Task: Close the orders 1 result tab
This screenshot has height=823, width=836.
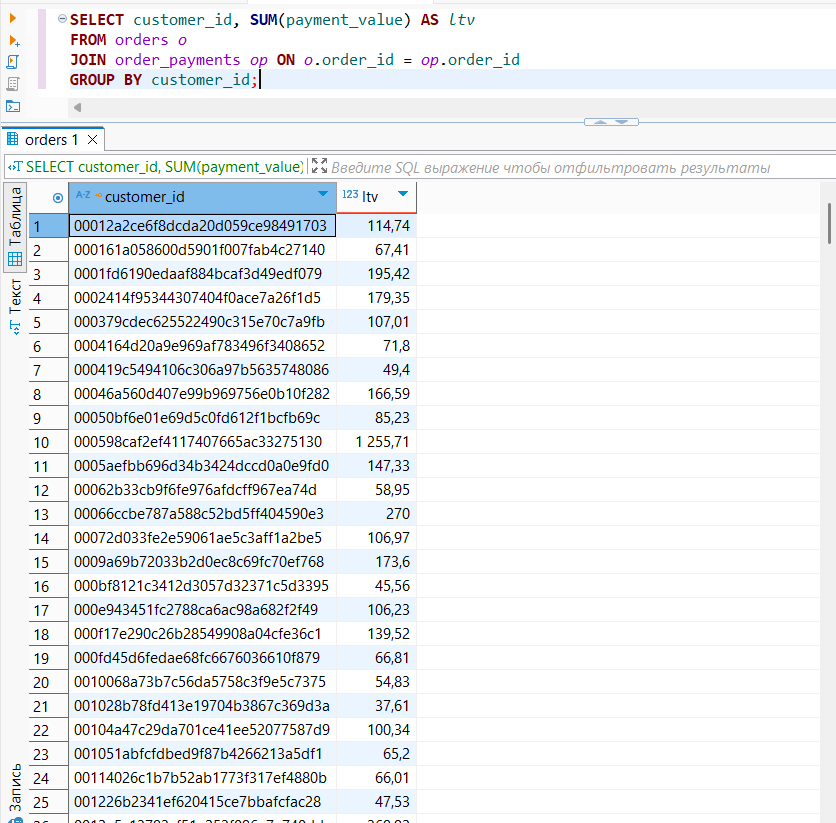Action: 93,140
